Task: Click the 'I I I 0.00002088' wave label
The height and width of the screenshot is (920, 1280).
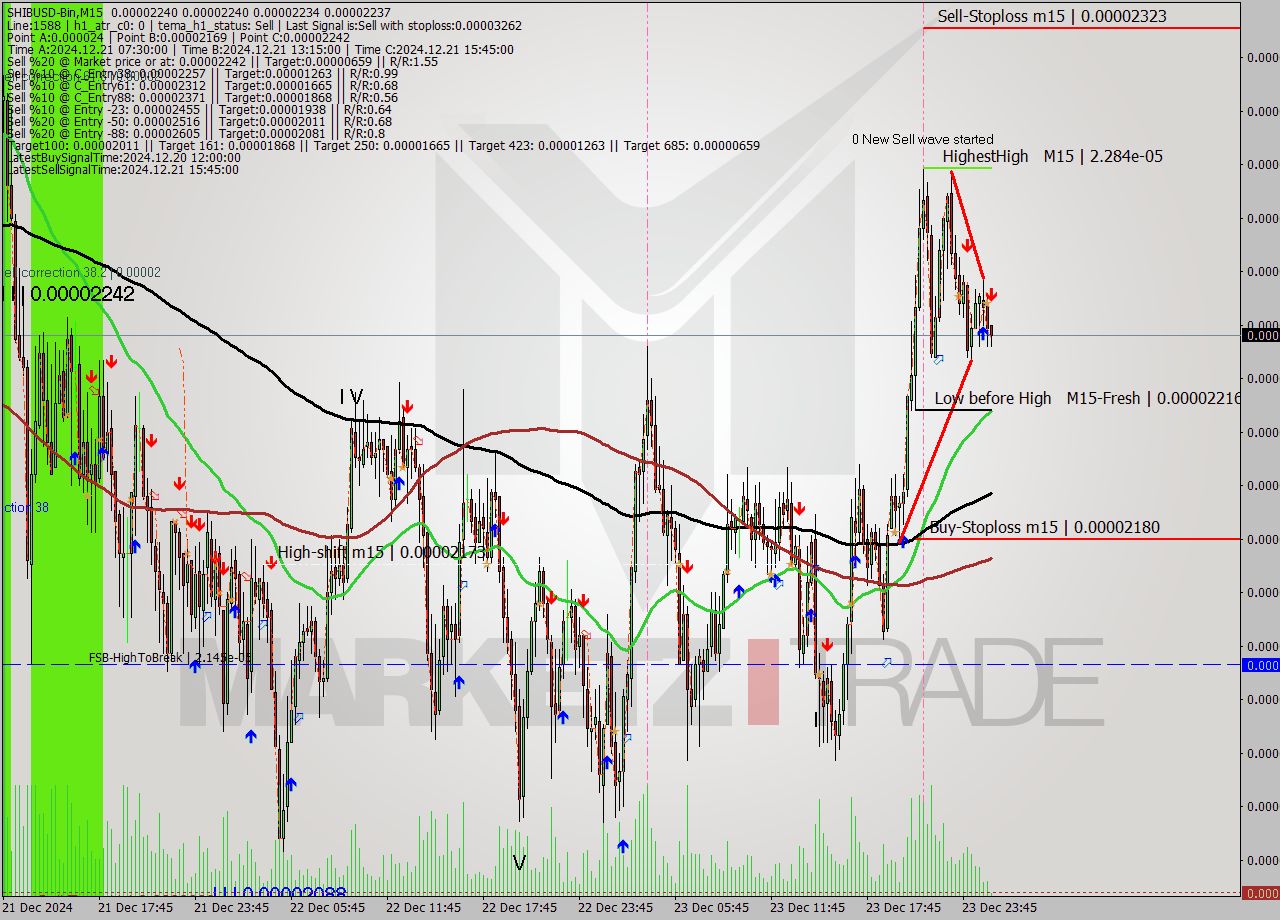Action: tap(279, 893)
